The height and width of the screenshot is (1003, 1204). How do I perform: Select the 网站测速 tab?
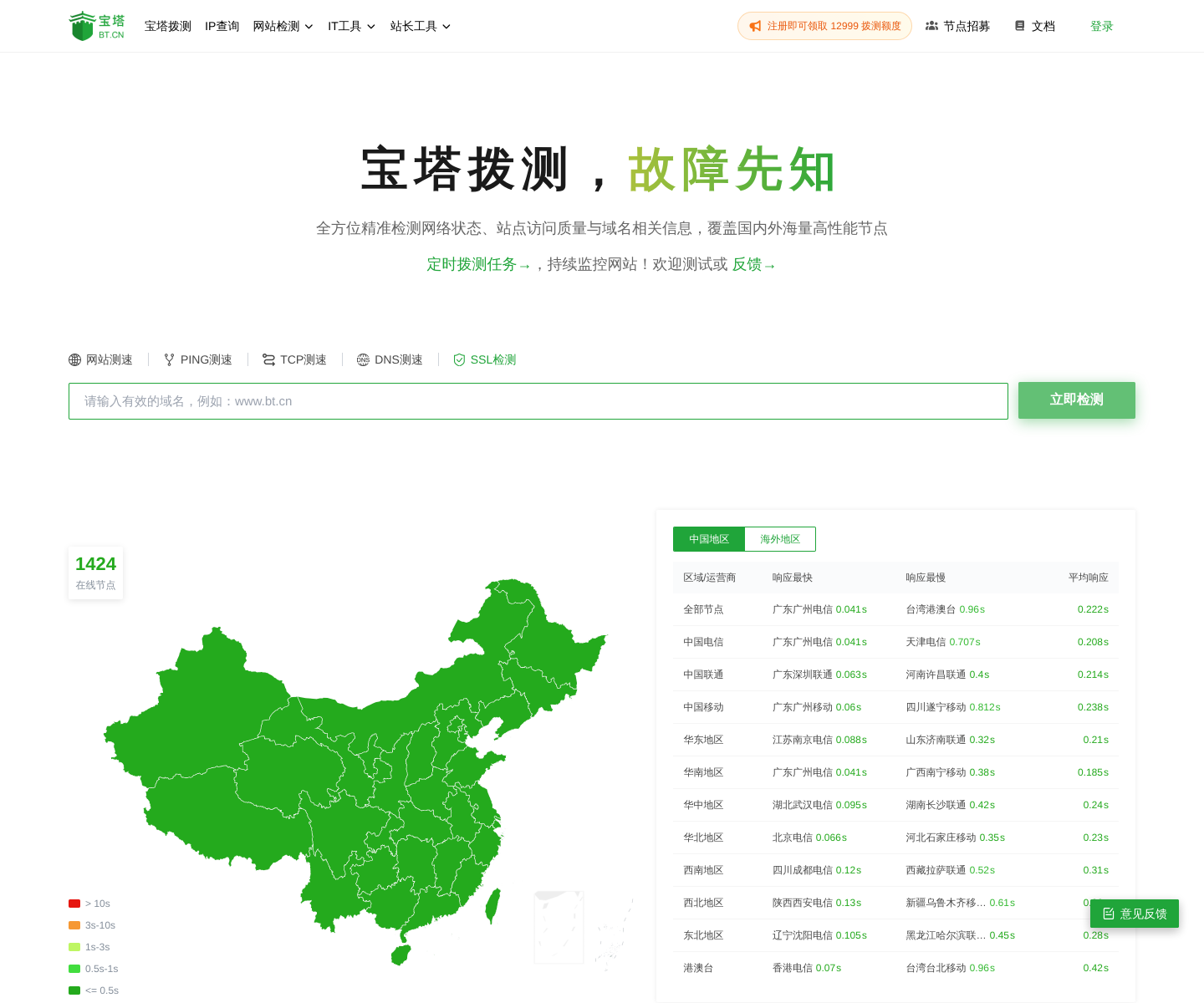pyautogui.click(x=100, y=359)
